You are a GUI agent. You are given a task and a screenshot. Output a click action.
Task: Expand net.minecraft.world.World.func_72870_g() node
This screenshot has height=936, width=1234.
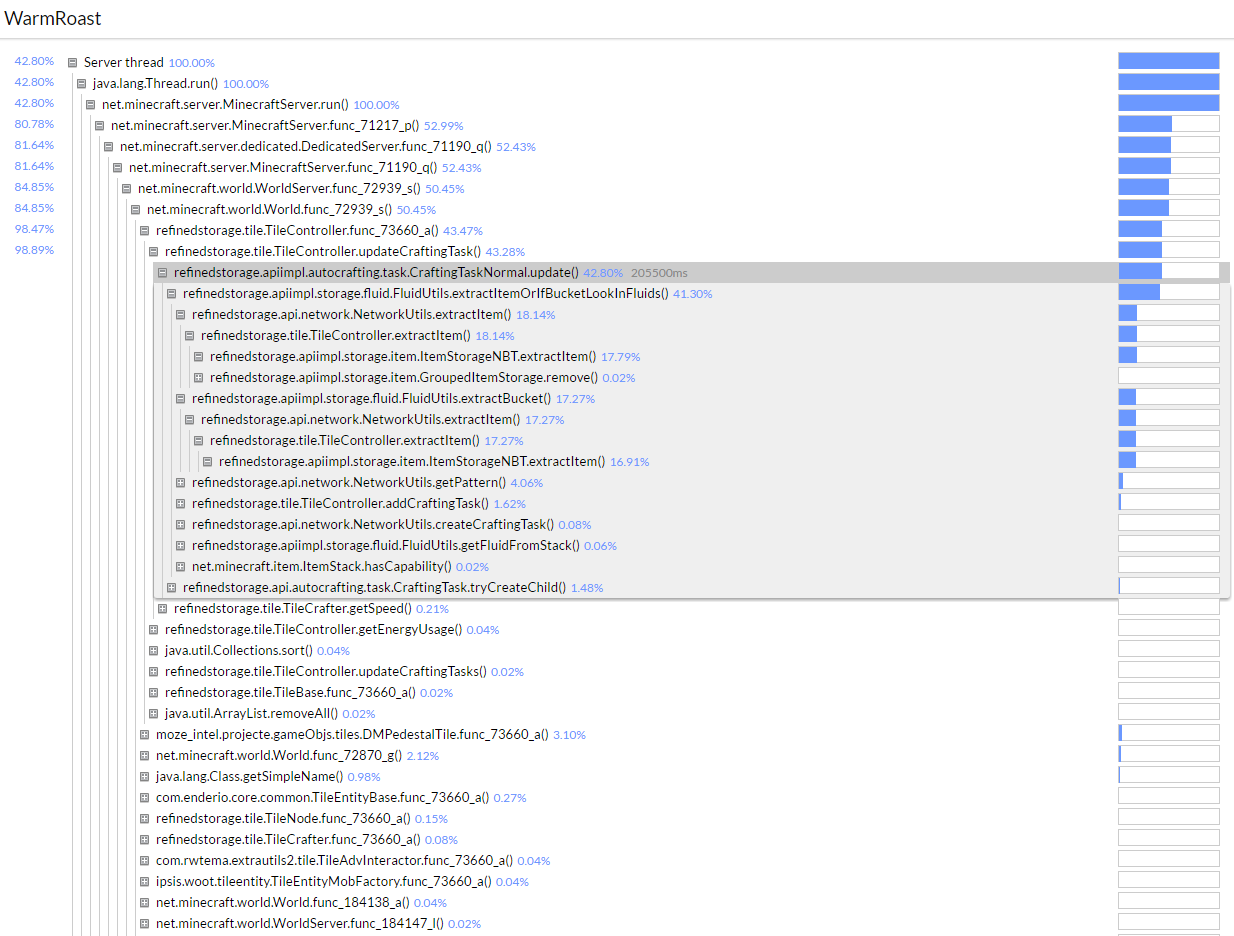[x=144, y=755]
